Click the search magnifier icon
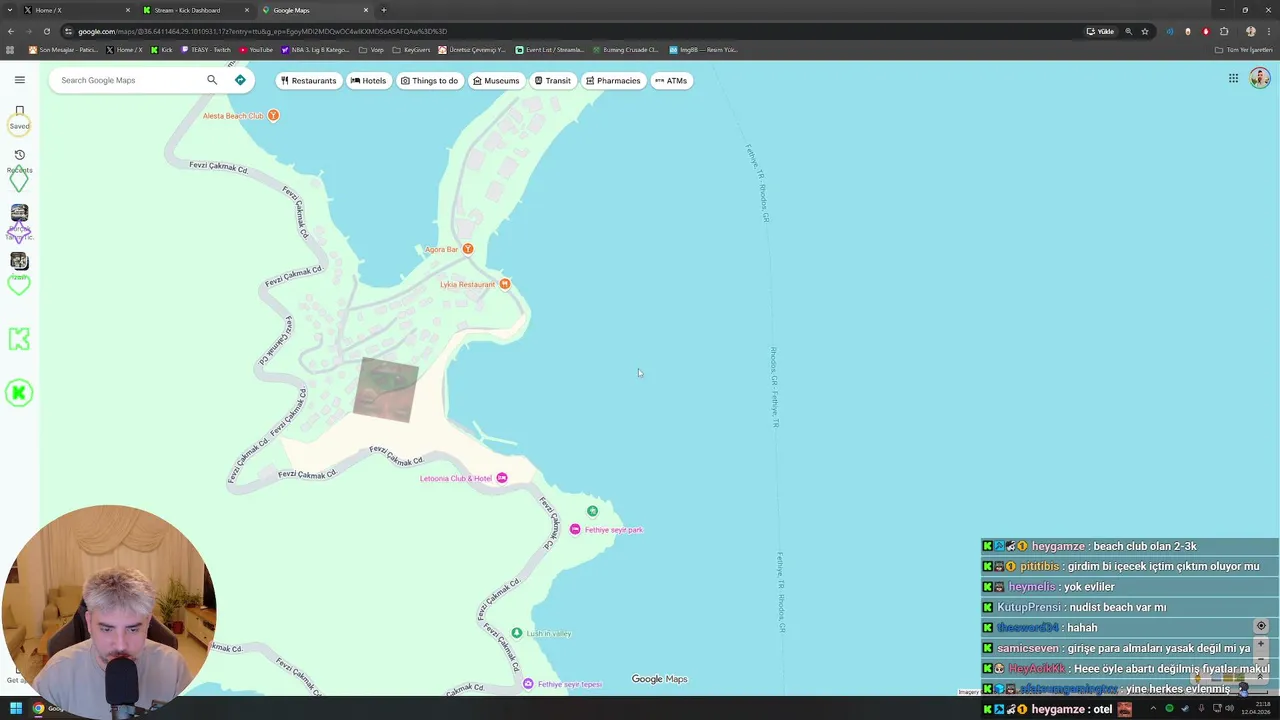This screenshot has width=1280, height=720. 212,80
